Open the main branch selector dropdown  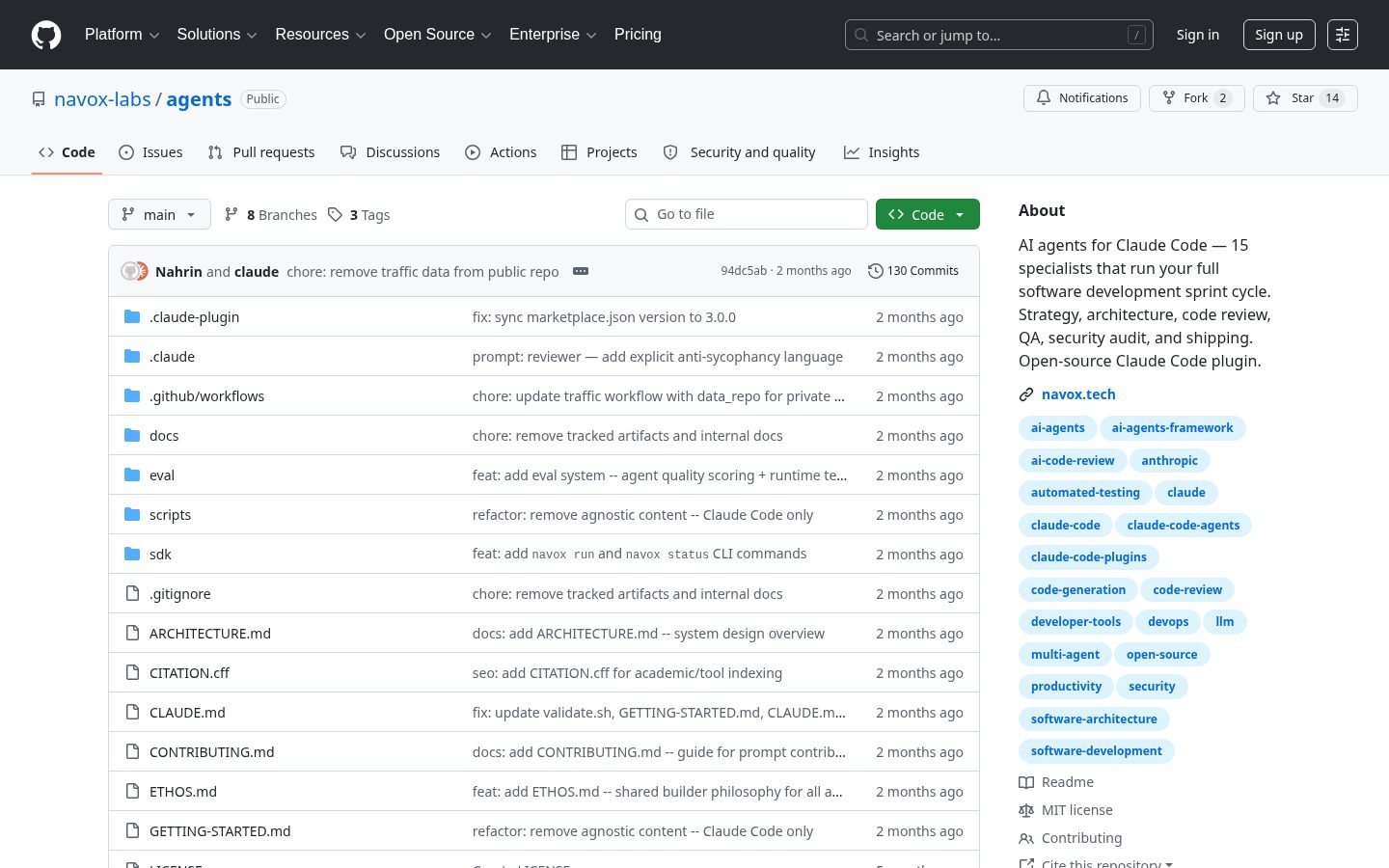tap(159, 214)
